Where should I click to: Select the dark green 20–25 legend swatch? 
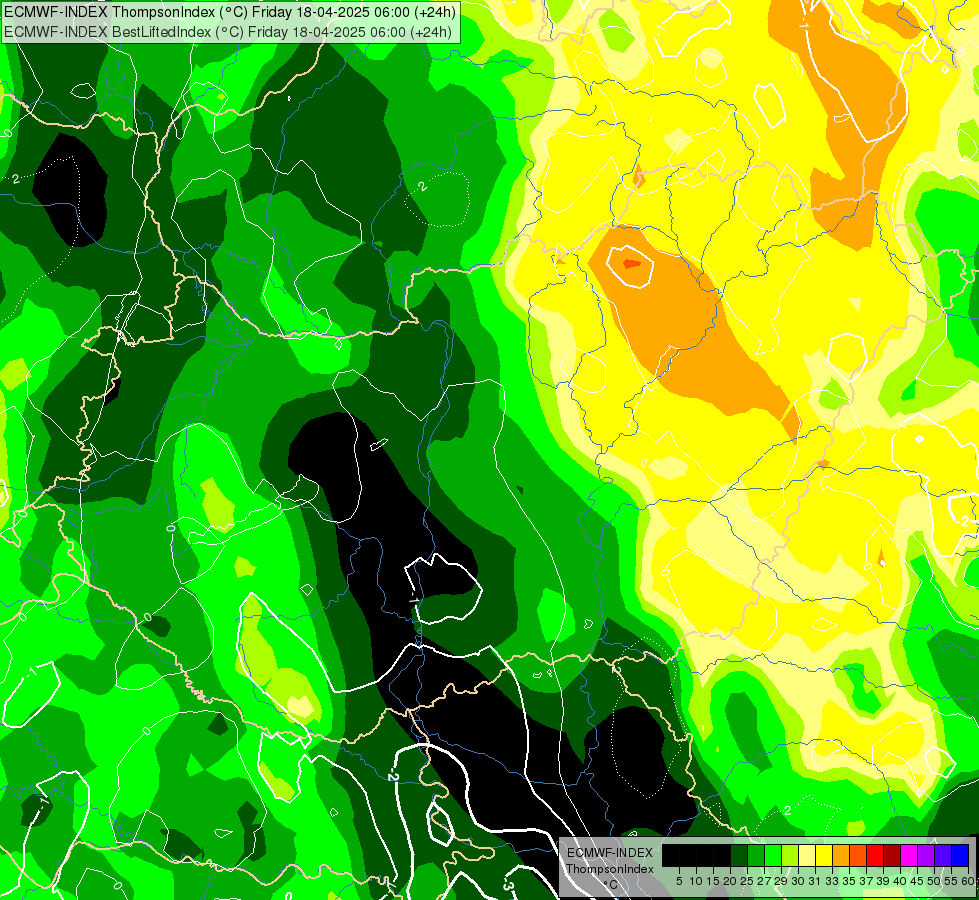click(739, 855)
